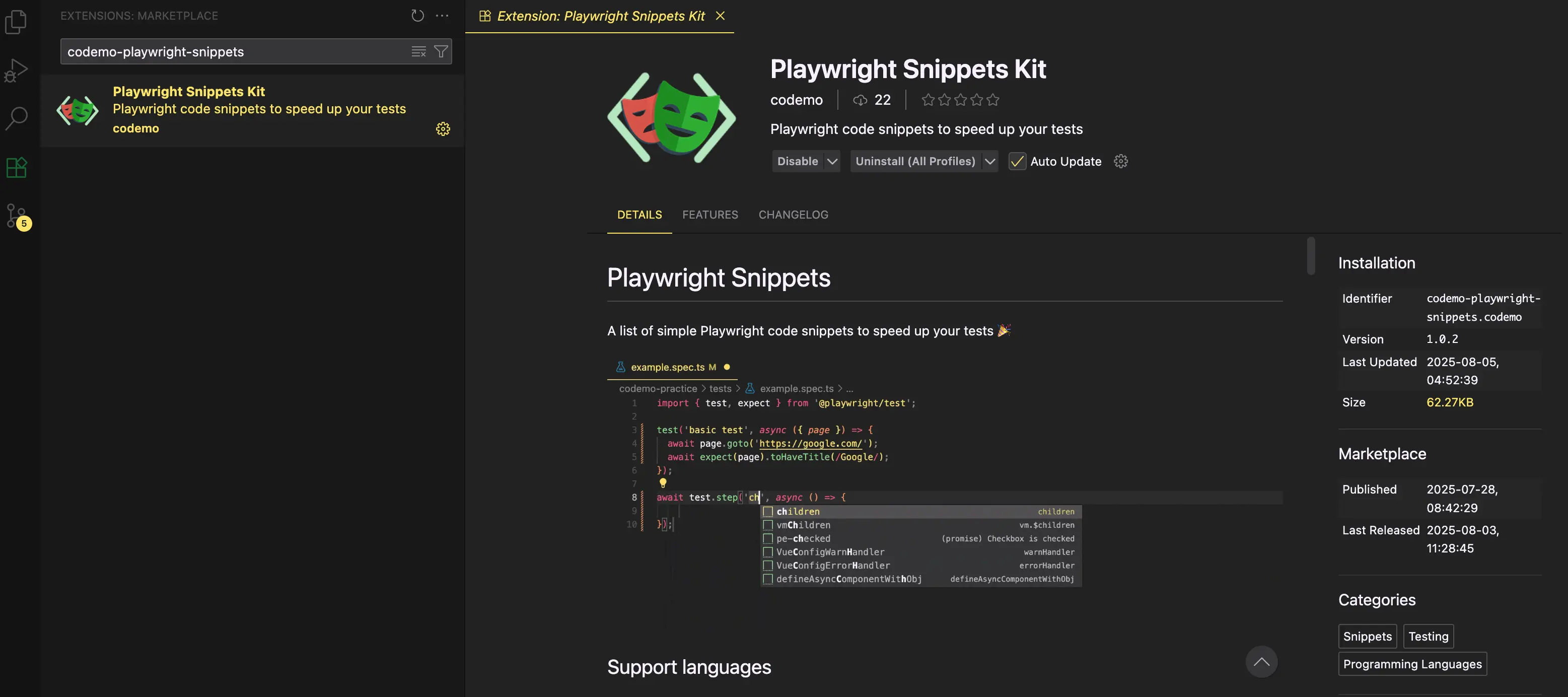1568x697 pixels.
Task: Click the large Playwright masks logo
Action: [671, 117]
